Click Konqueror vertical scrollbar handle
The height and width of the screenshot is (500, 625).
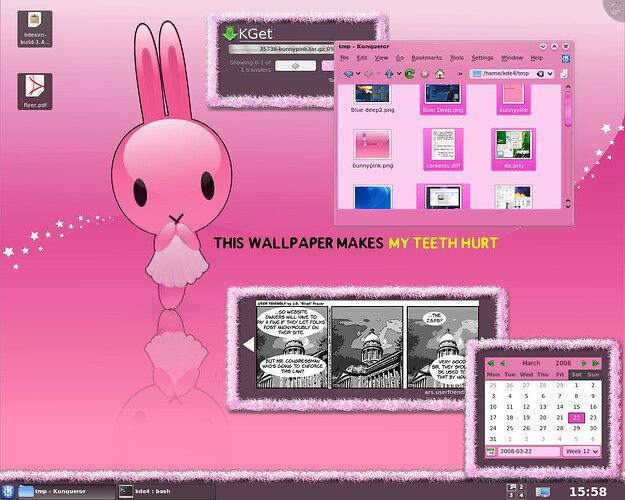tap(568, 109)
